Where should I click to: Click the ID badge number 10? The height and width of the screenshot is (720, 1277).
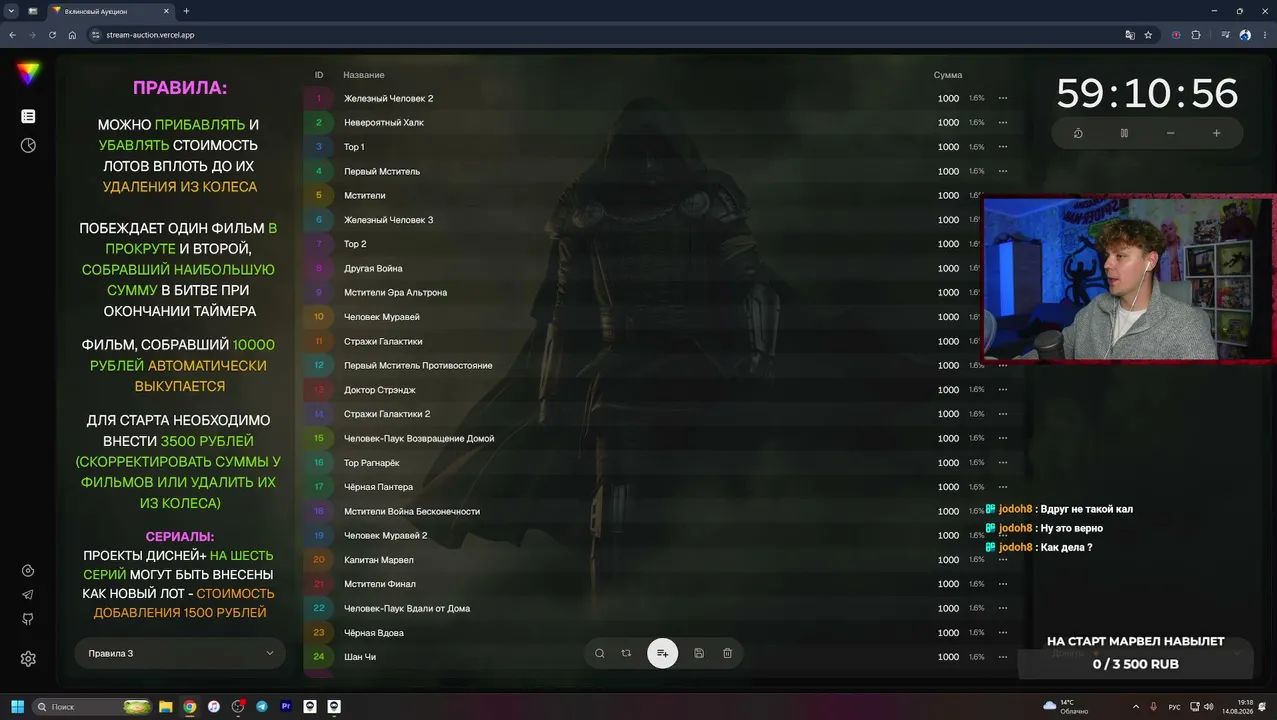coord(319,317)
